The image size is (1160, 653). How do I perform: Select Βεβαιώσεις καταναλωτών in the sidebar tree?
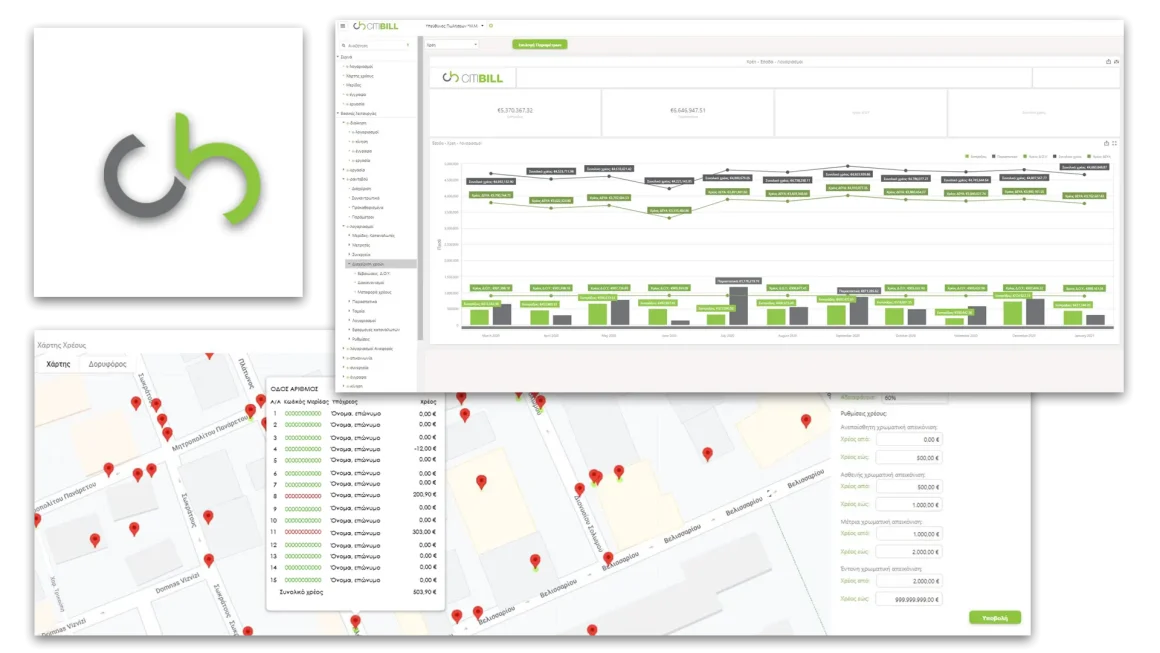376,330
